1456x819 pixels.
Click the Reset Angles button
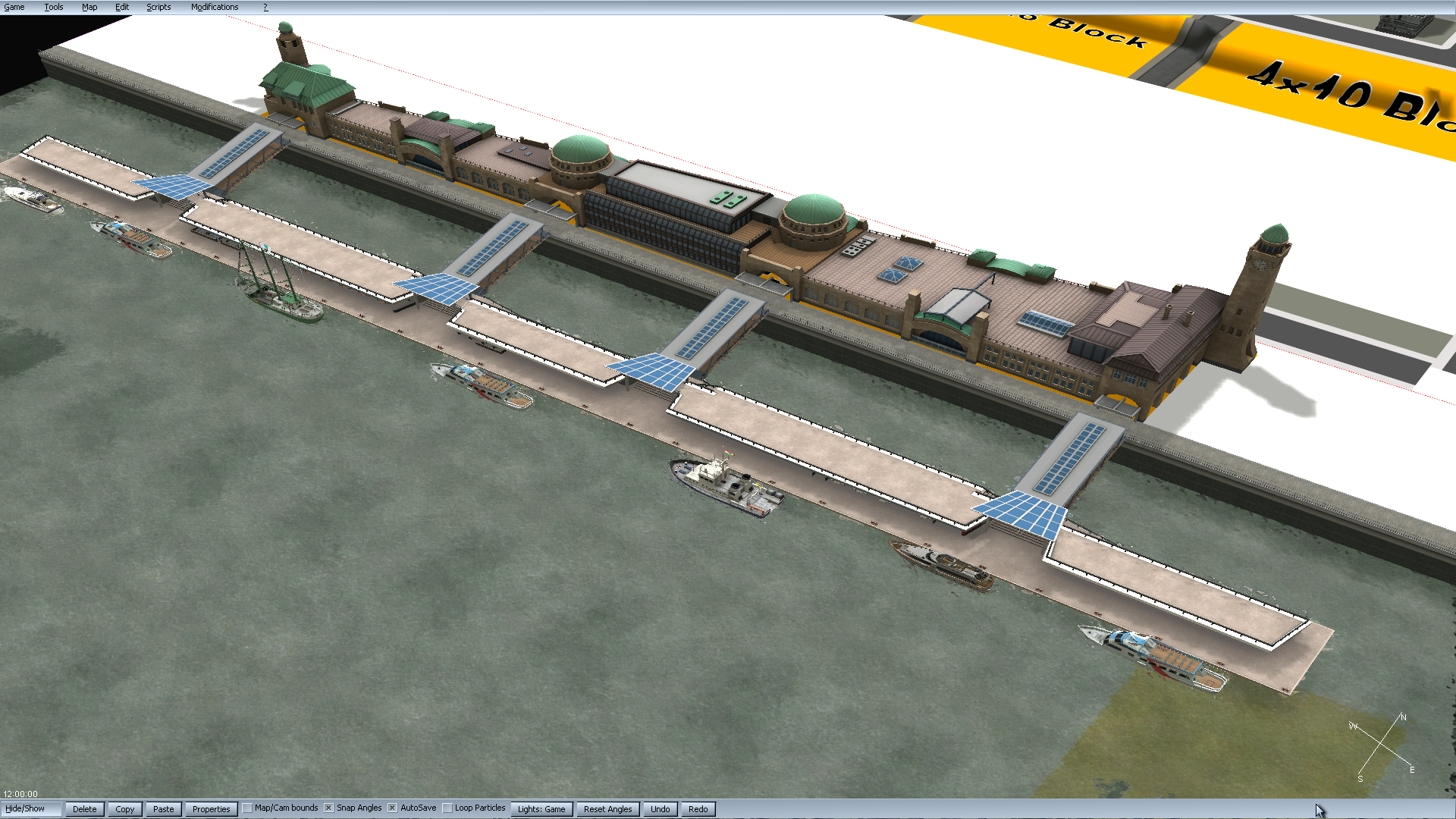607,809
